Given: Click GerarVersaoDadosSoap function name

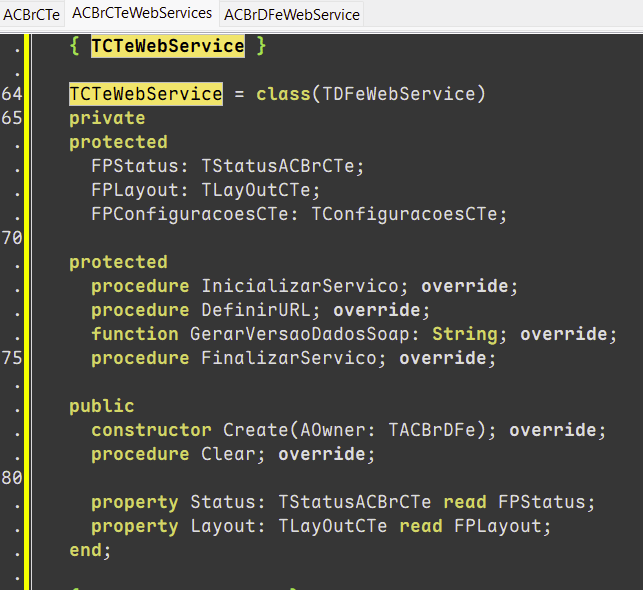Looking at the screenshot, I should [300, 334].
